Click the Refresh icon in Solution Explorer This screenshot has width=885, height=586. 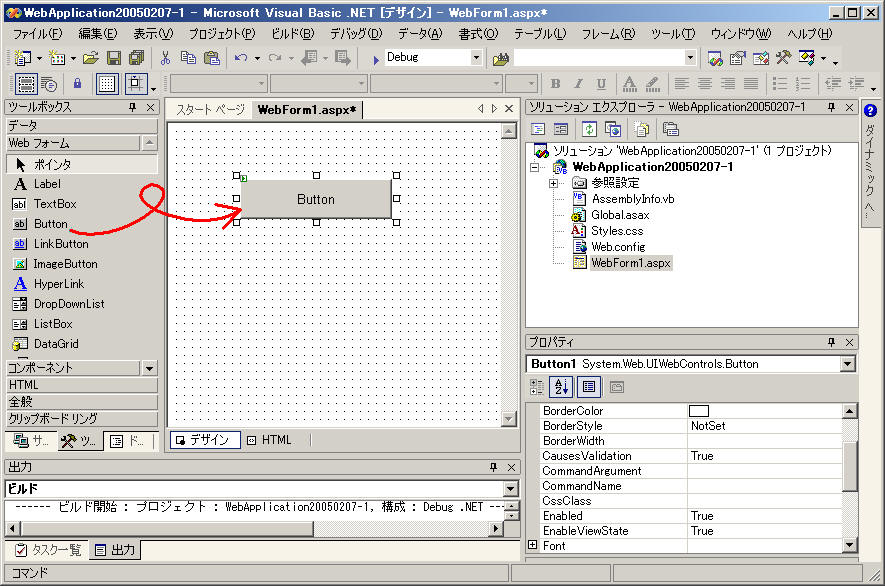pyautogui.click(x=589, y=129)
